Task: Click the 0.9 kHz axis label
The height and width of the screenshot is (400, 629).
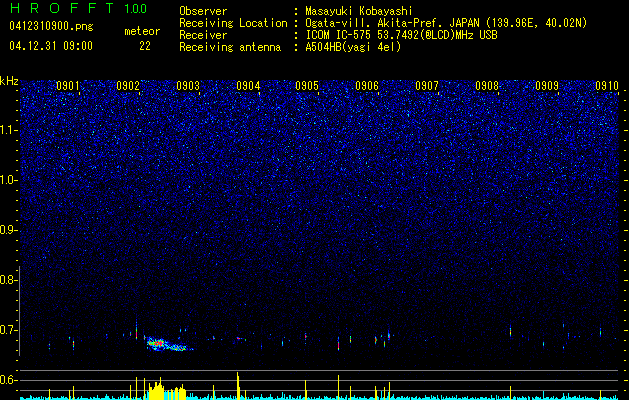Action: (x=8, y=230)
